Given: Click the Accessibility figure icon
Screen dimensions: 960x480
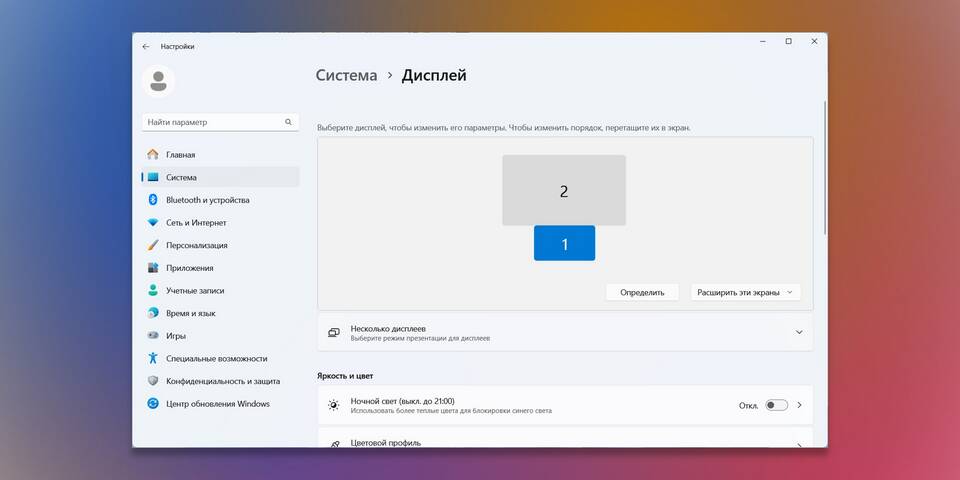Looking at the screenshot, I should click(x=153, y=358).
